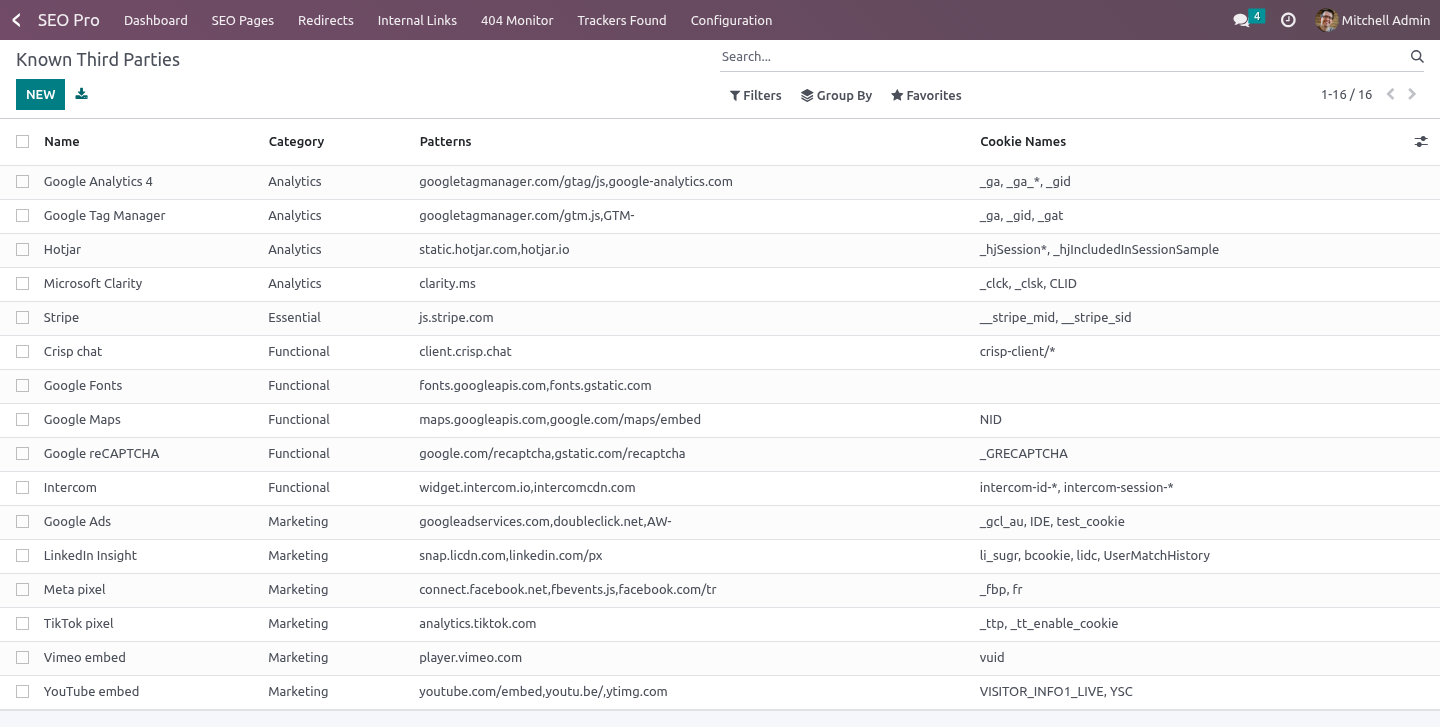Go to previous page arrow
Image resolution: width=1440 pixels, height=727 pixels.
(x=1390, y=94)
